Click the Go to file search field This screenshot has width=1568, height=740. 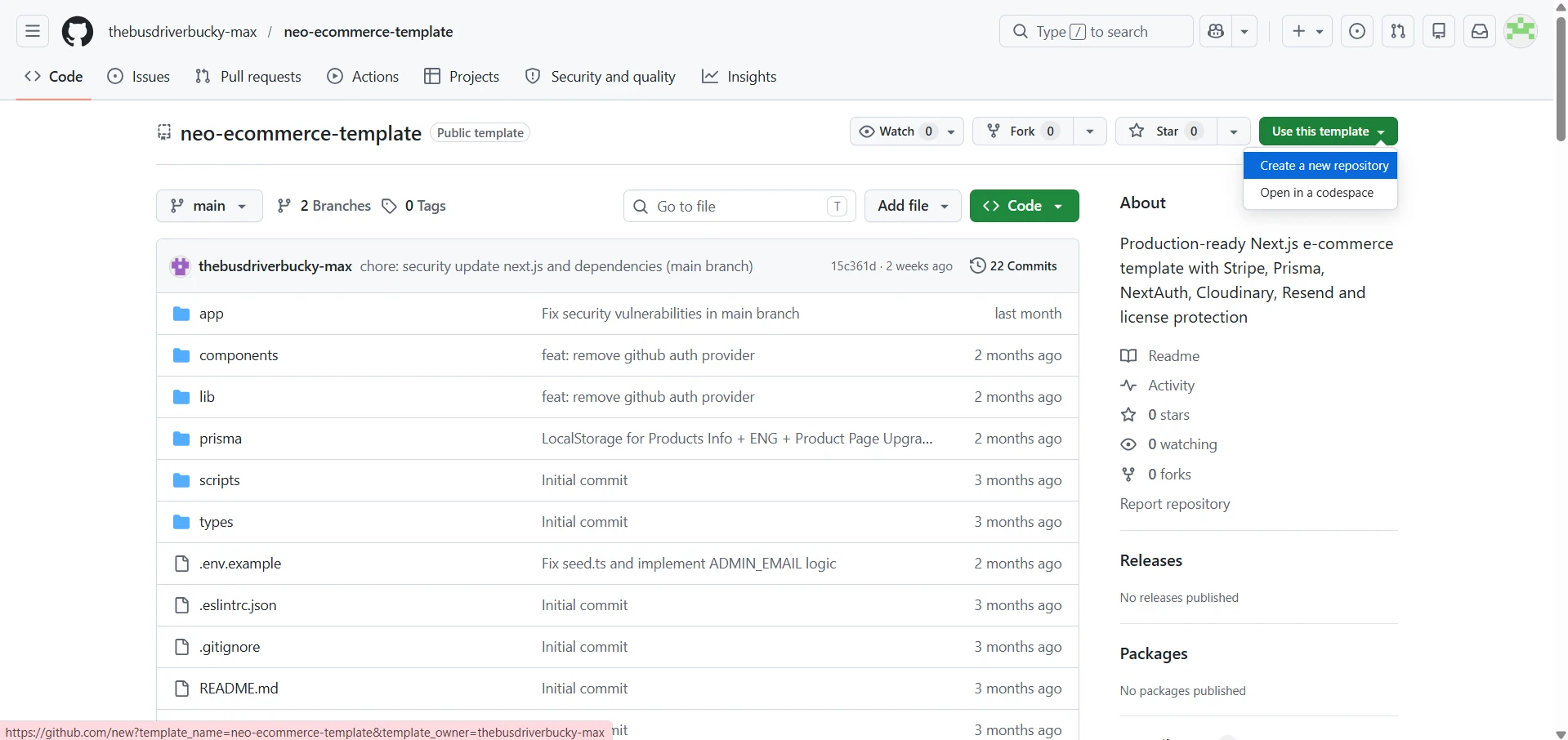point(739,206)
